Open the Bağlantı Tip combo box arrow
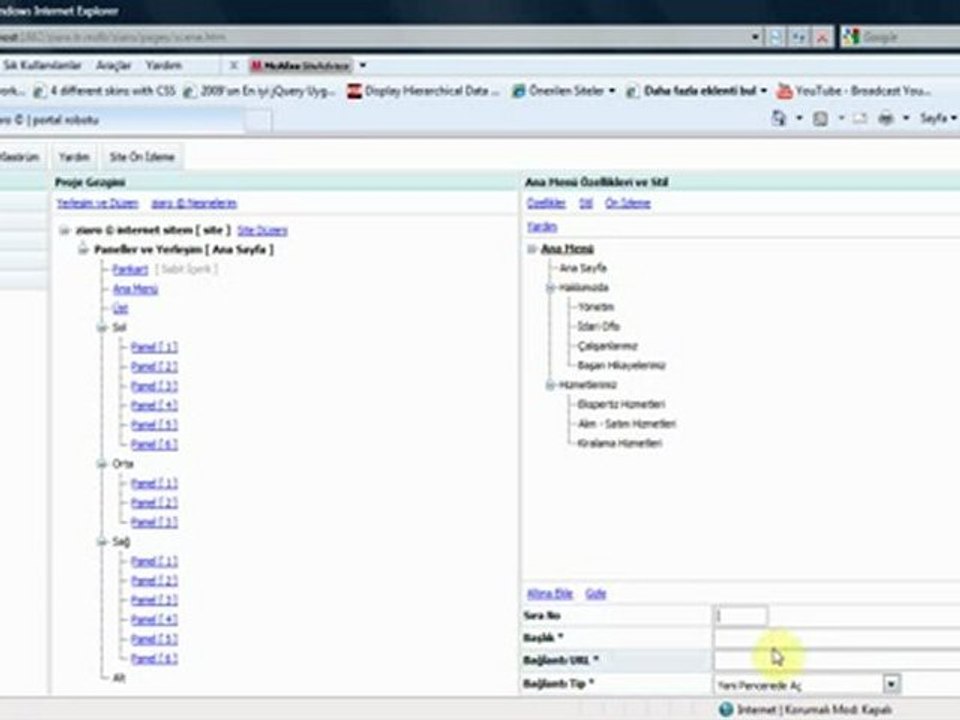The height and width of the screenshot is (720, 960). [x=891, y=684]
